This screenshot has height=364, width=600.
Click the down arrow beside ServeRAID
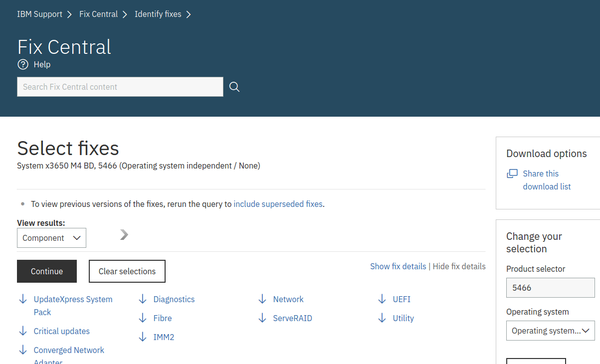pyautogui.click(x=262, y=318)
